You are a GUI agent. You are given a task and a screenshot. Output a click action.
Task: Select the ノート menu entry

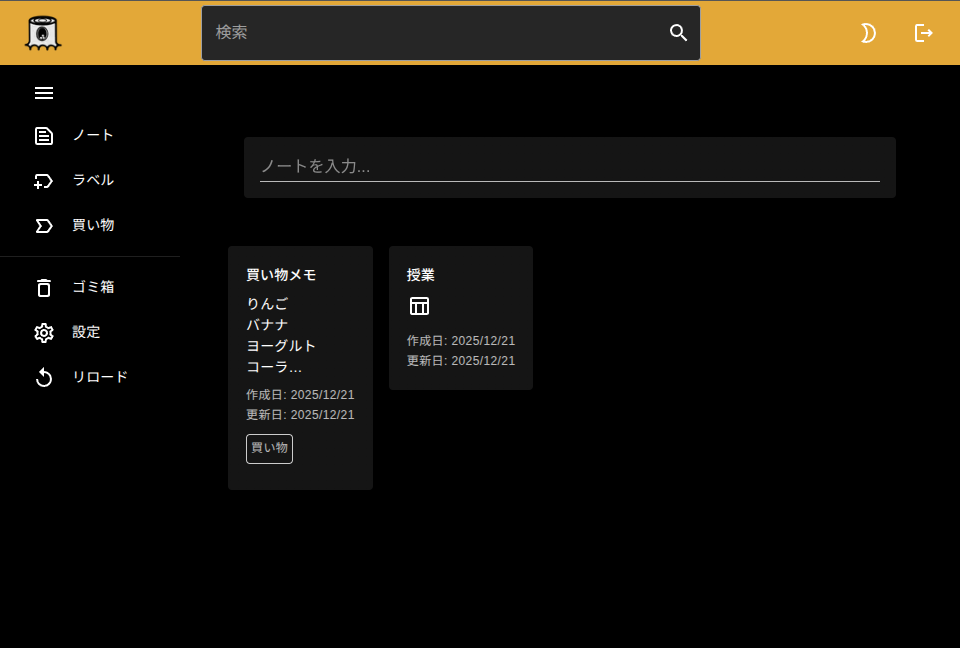[x=93, y=135]
